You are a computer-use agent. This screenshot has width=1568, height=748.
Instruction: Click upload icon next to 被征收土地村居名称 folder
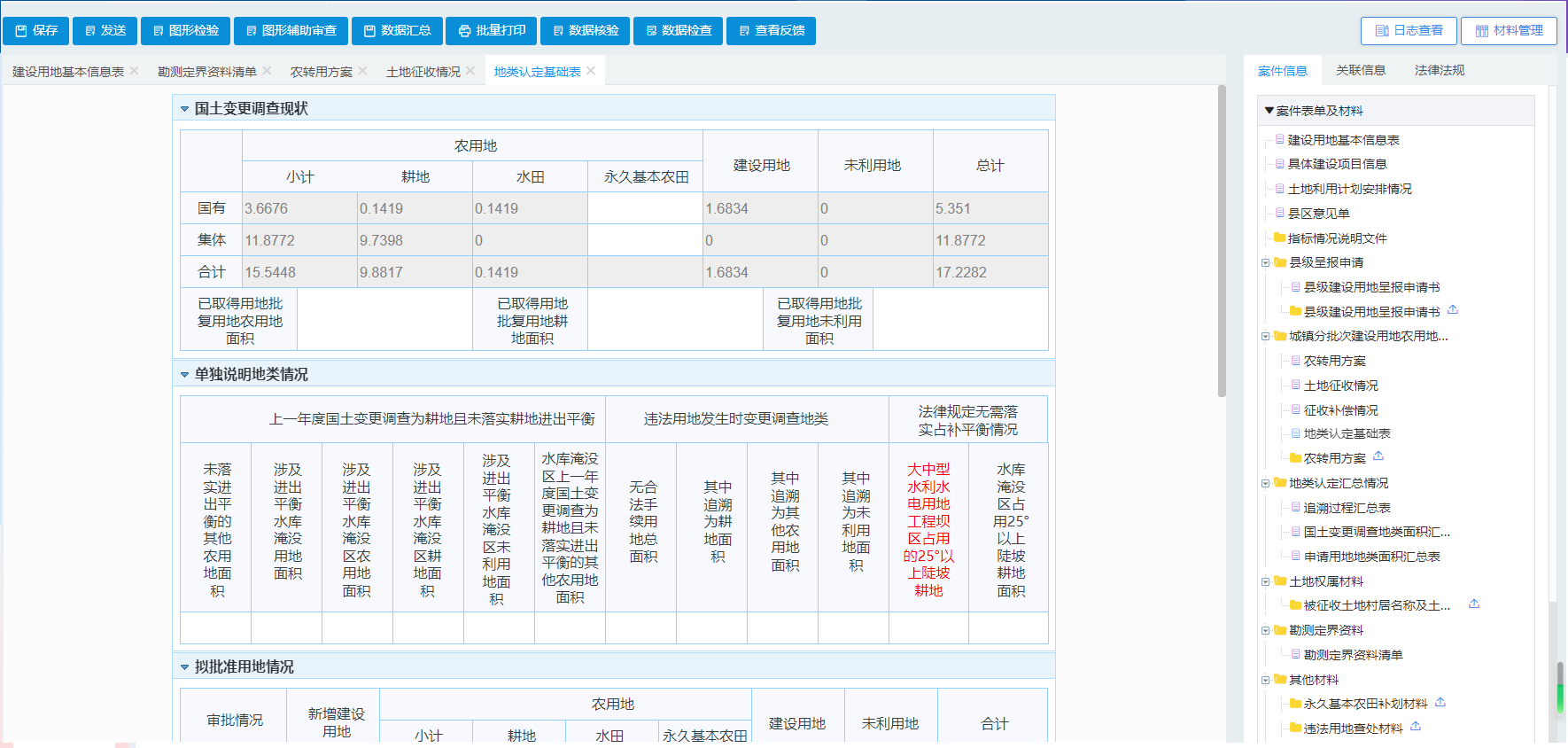pyautogui.click(x=1474, y=604)
